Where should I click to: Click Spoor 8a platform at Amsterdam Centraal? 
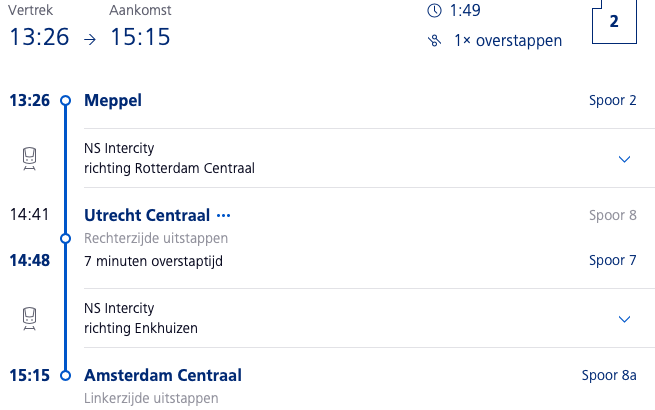609,375
